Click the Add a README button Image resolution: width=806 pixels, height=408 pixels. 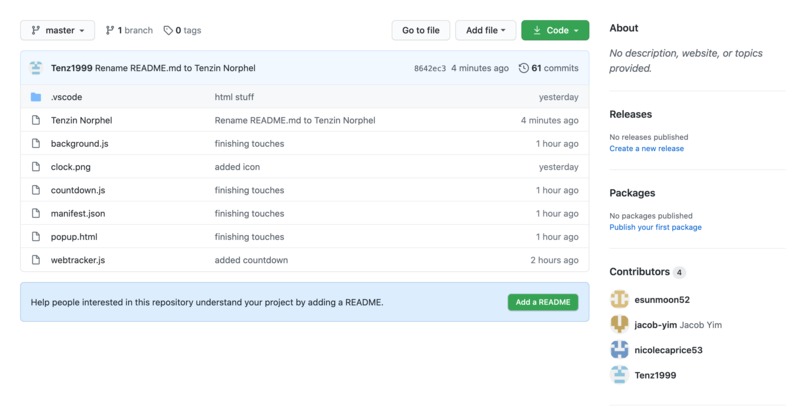(543, 302)
